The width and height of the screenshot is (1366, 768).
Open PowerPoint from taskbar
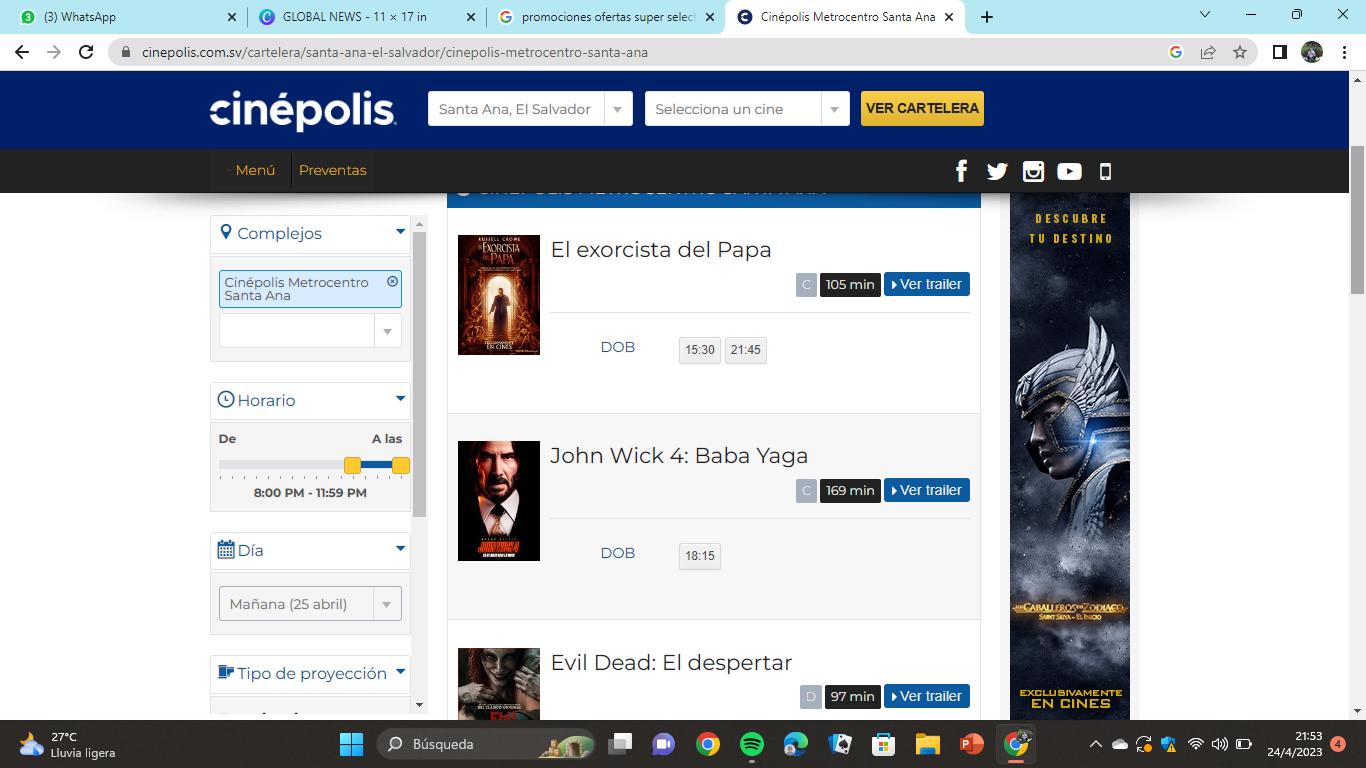[972, 744]
